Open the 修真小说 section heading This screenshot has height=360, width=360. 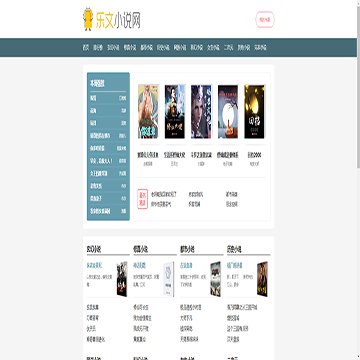tap(140, 249)
